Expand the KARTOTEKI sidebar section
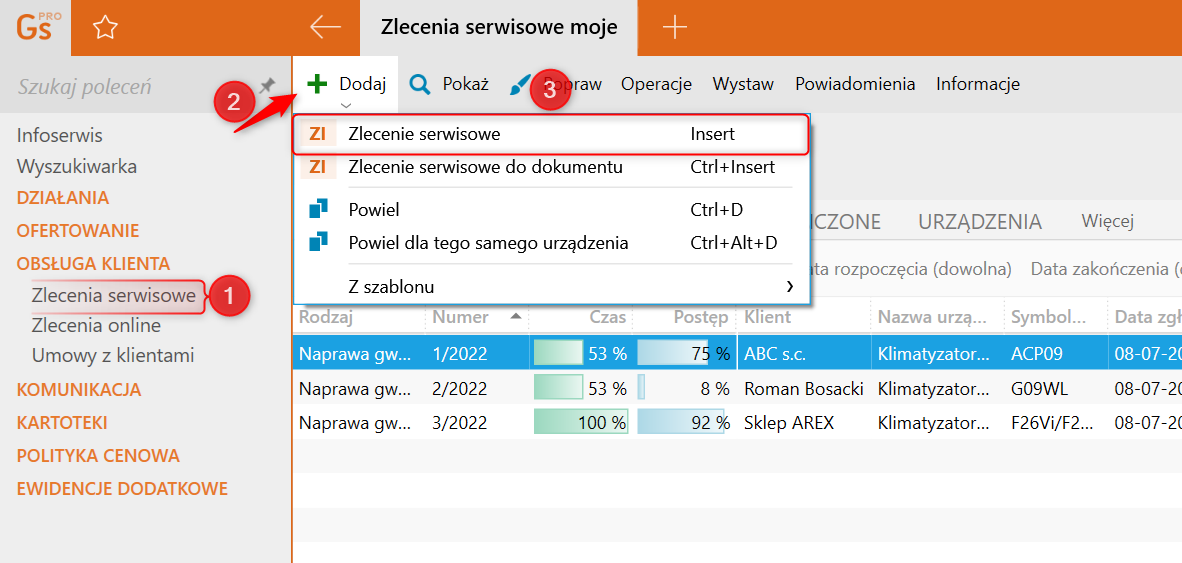 point(62,422)
